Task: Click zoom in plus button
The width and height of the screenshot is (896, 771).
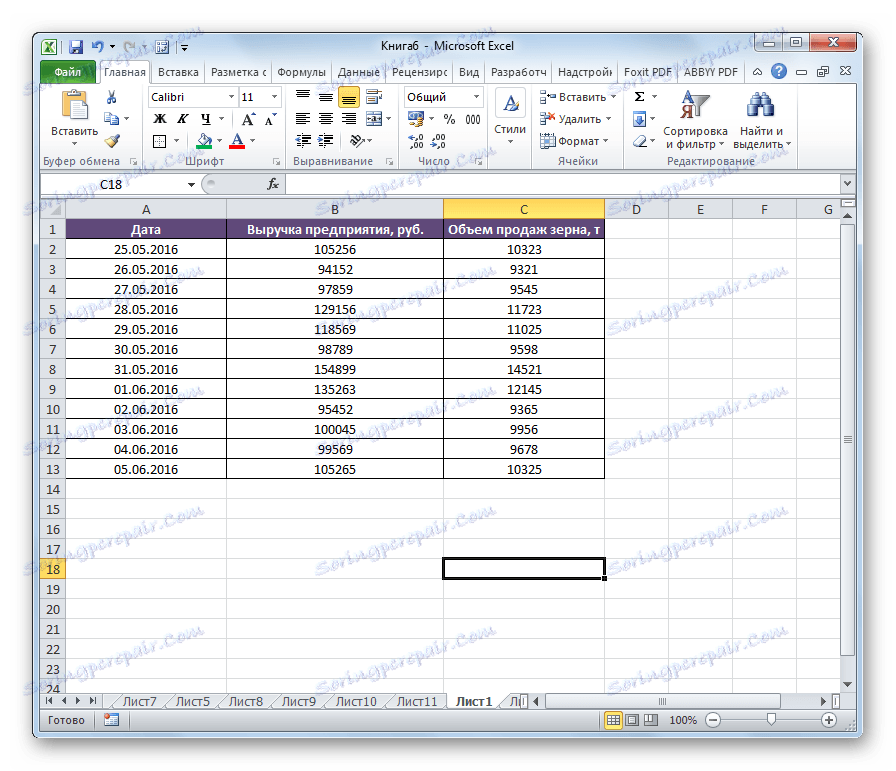Action: click(829, 720)
